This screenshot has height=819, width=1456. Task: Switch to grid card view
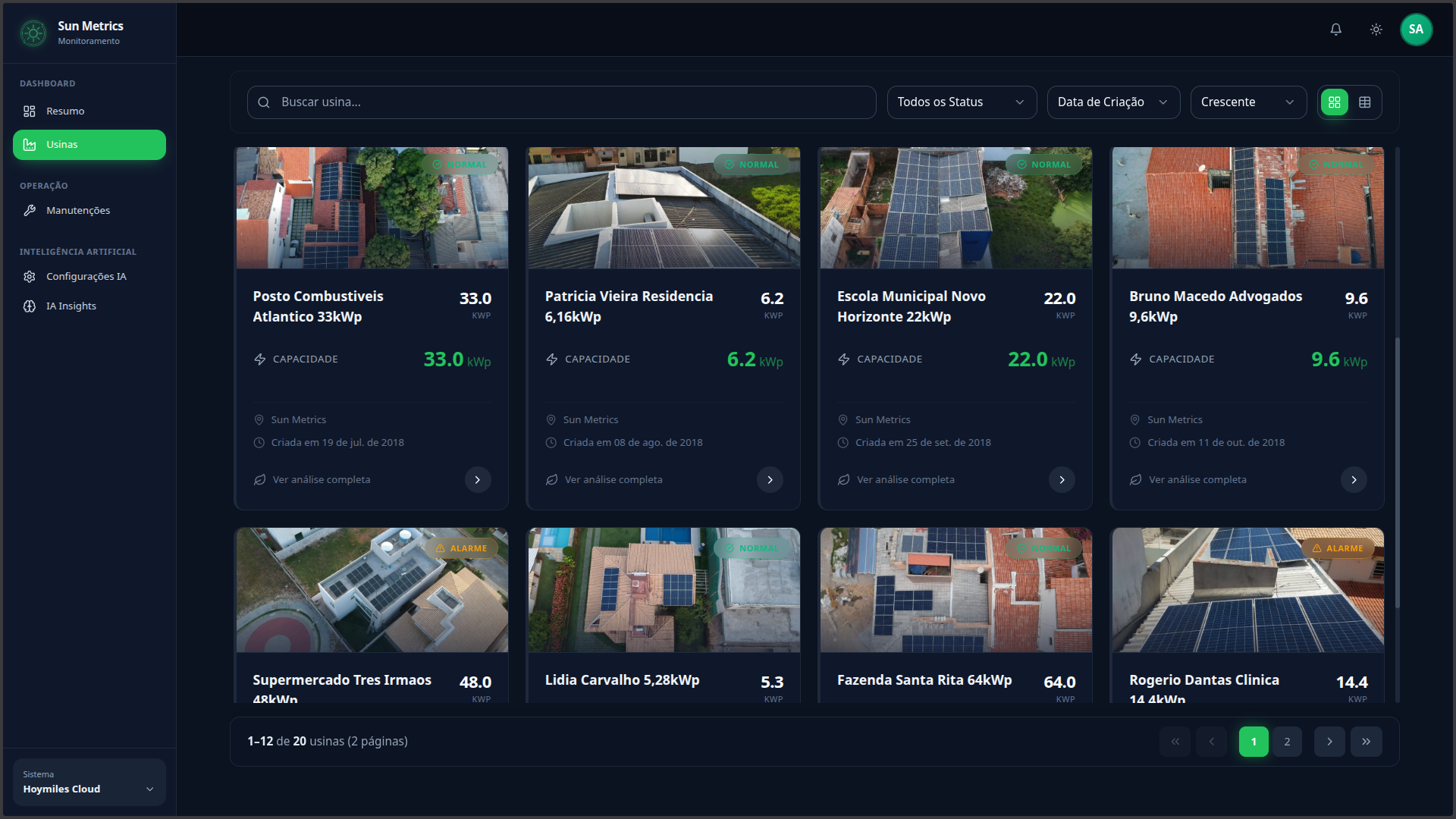(x=1335, y=102)
